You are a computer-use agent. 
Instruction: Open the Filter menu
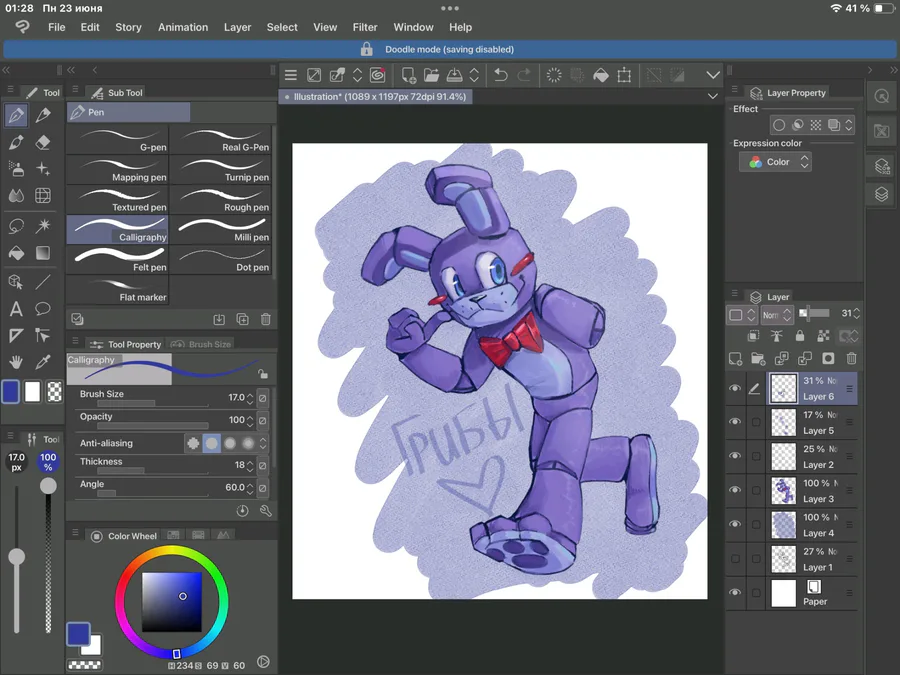[x=364, y=27]
